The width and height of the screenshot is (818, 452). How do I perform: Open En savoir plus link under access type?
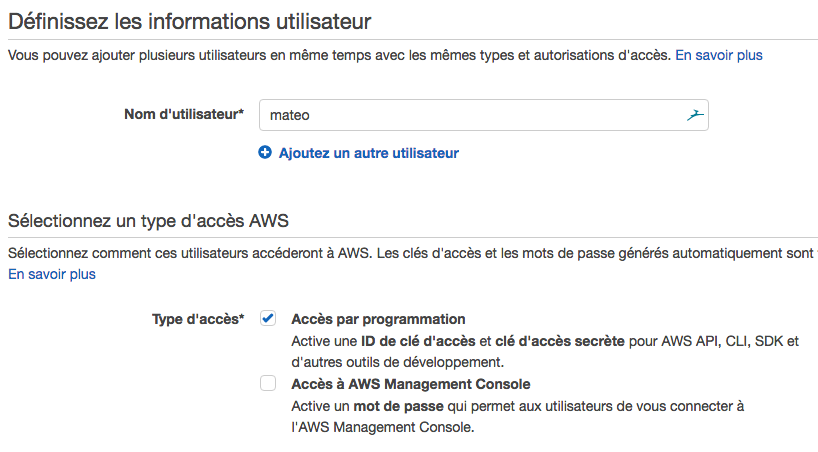click(52, 274)
